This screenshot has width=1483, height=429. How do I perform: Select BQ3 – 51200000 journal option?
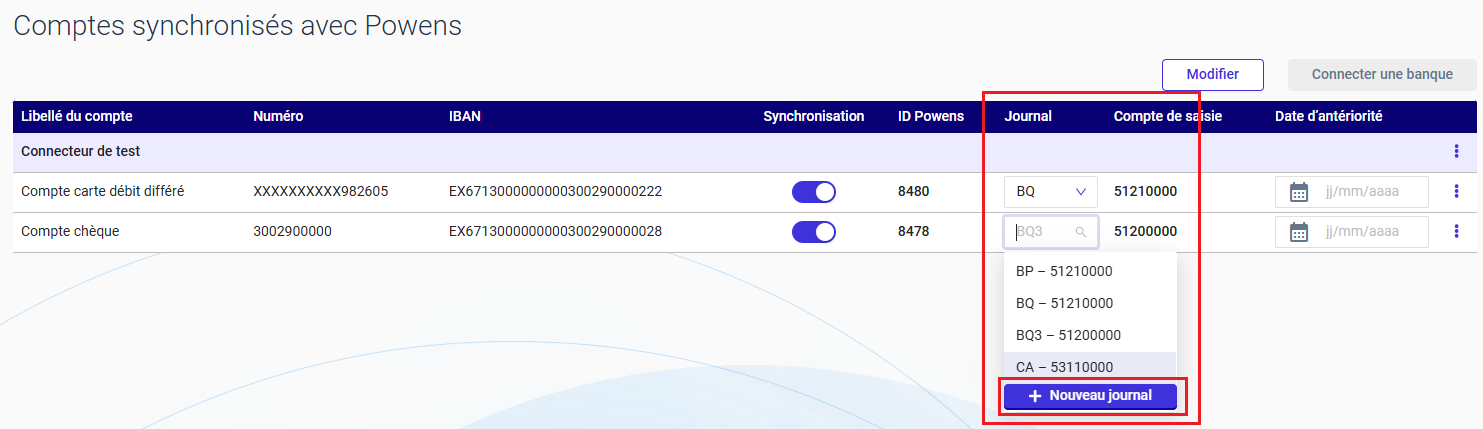tap(1090, 335)
